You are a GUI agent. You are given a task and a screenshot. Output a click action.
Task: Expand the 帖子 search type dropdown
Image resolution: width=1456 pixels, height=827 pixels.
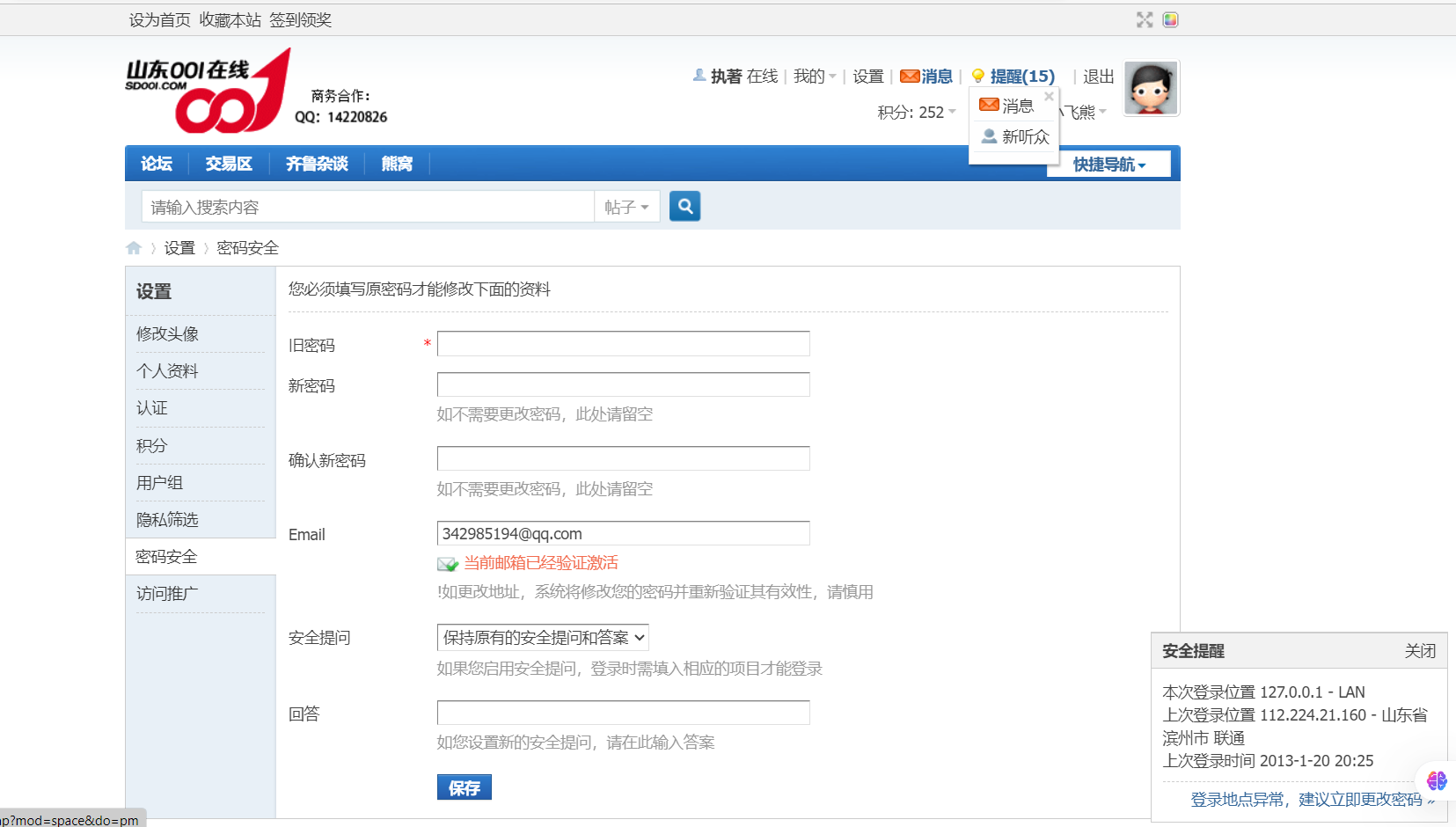point(626,207)
